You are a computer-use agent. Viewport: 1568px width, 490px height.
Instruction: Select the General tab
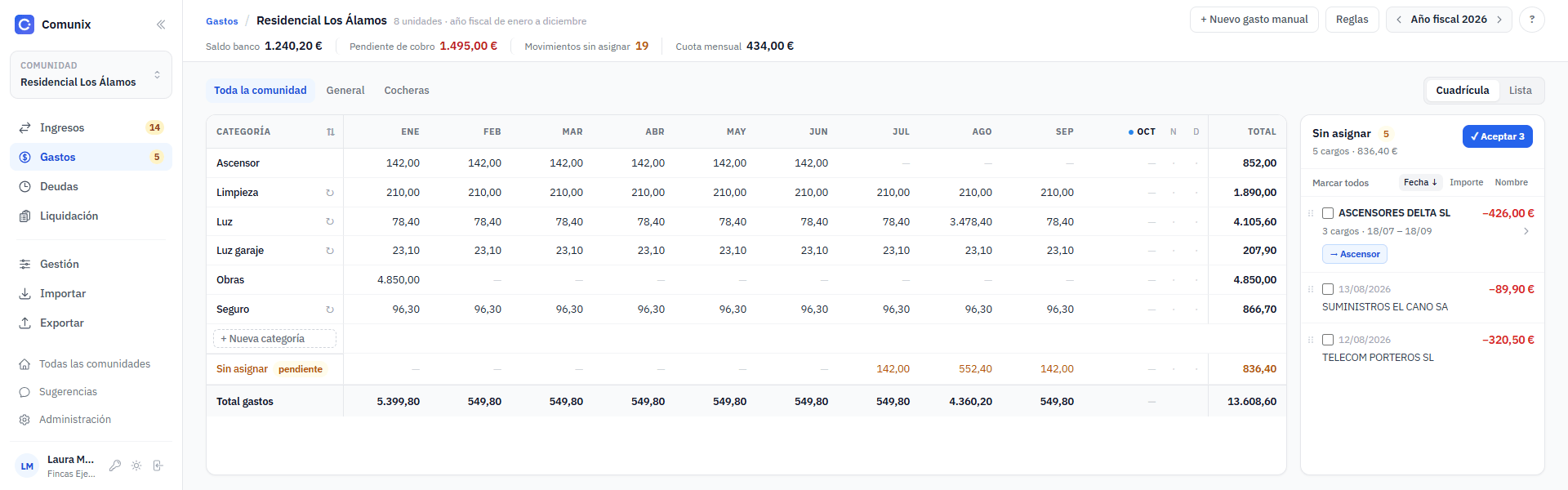[345, 91]
